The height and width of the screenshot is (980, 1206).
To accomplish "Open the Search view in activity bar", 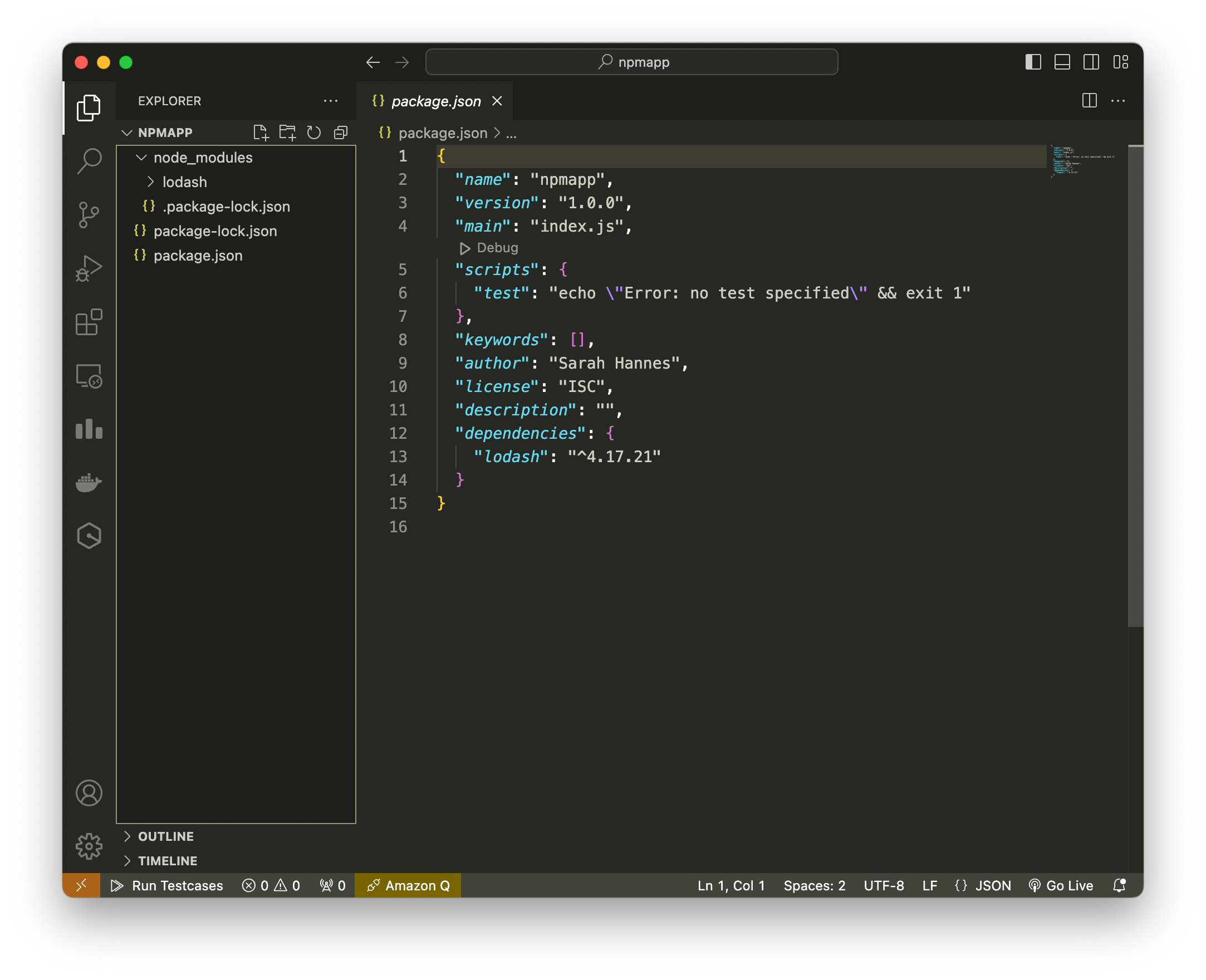I will 89,161.
